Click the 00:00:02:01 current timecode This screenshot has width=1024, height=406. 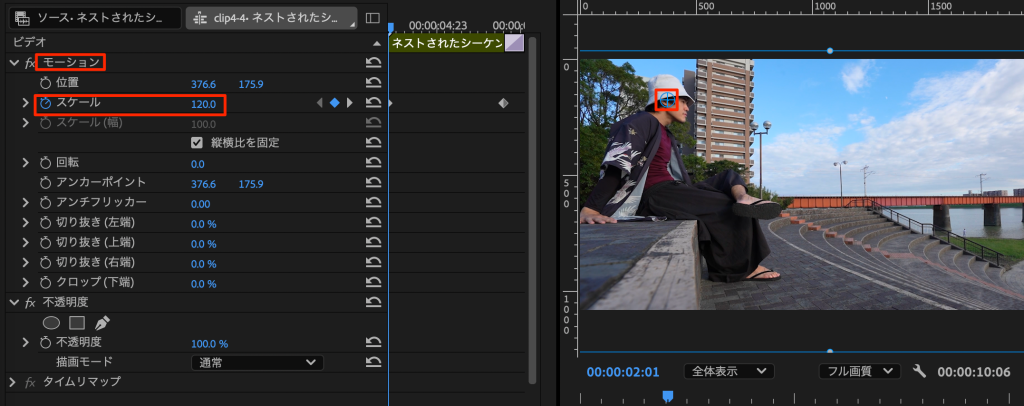(622, 372)
